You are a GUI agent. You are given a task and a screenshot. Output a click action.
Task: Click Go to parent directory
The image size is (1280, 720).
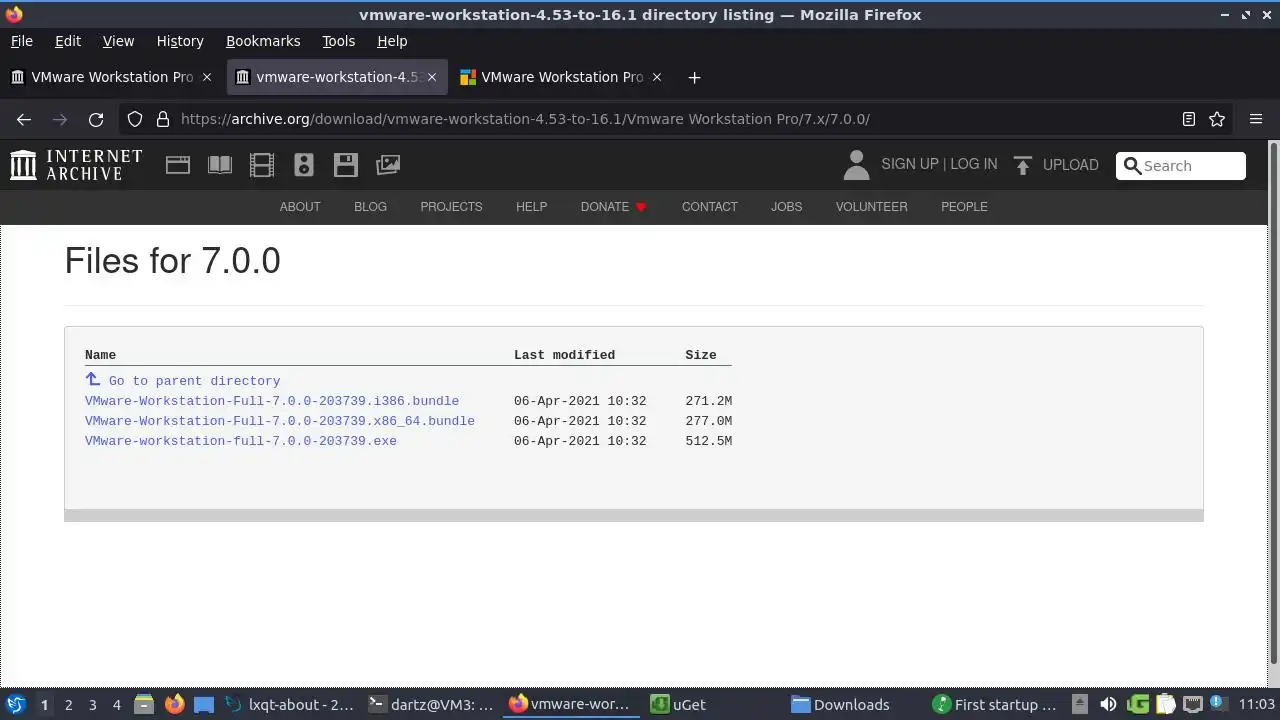tap(194, 381)
